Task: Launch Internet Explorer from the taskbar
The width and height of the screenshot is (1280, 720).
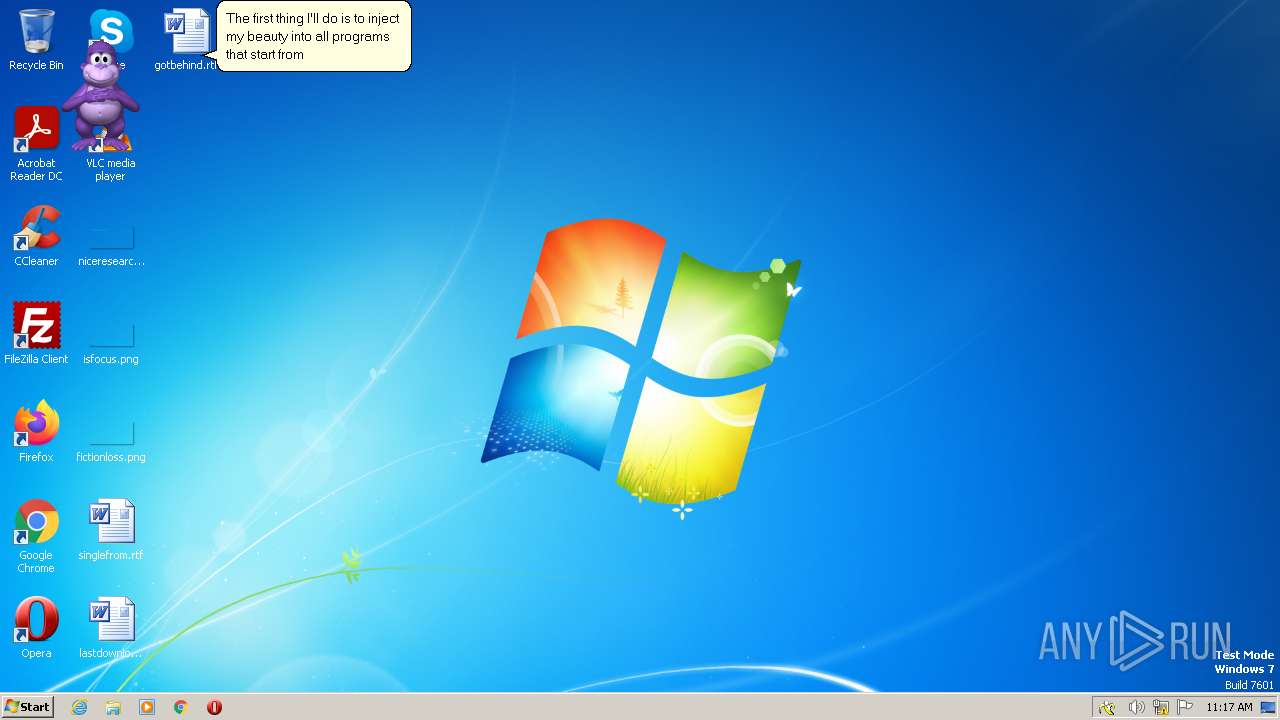Action: [x=80, y=707]
